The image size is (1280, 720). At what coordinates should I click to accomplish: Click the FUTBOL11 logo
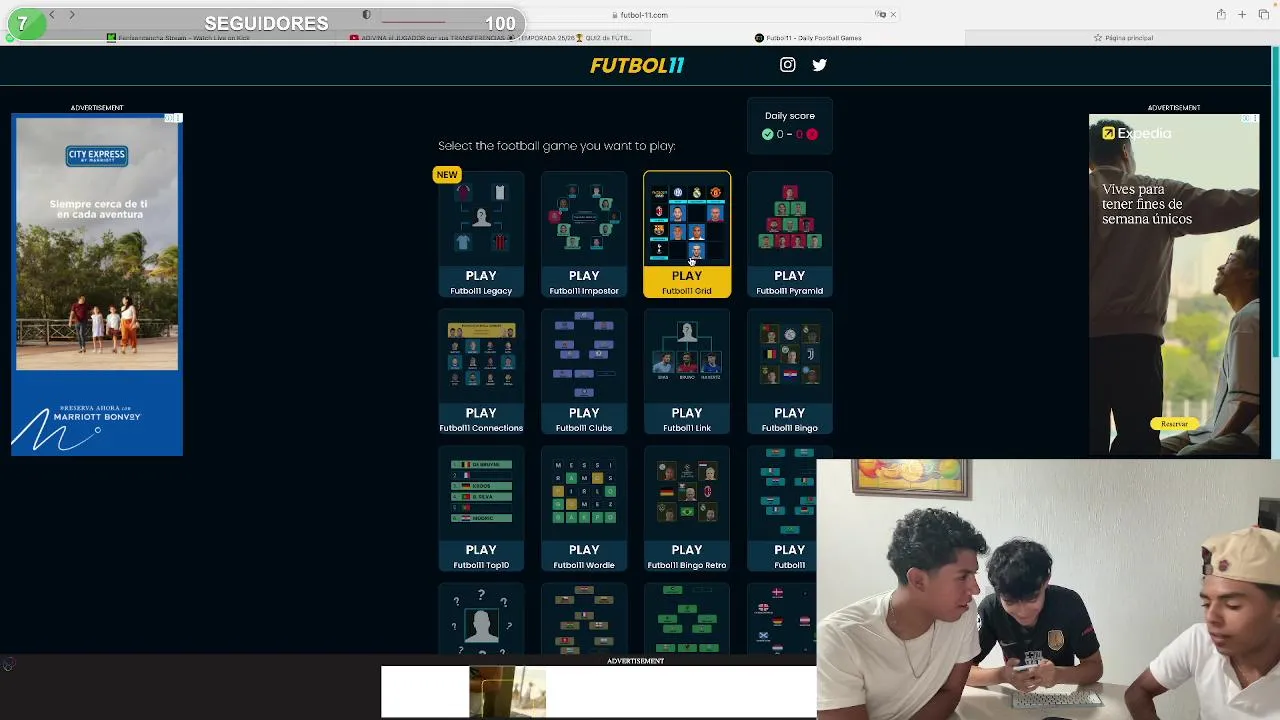point(637,65)
